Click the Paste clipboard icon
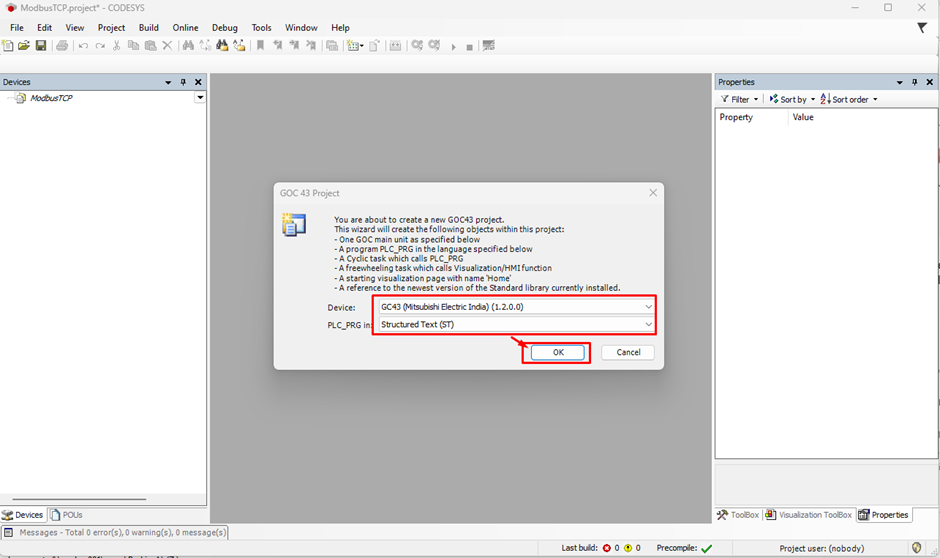Image resolution: width=940 pixels, height=558 pixels. click(150, 46)
